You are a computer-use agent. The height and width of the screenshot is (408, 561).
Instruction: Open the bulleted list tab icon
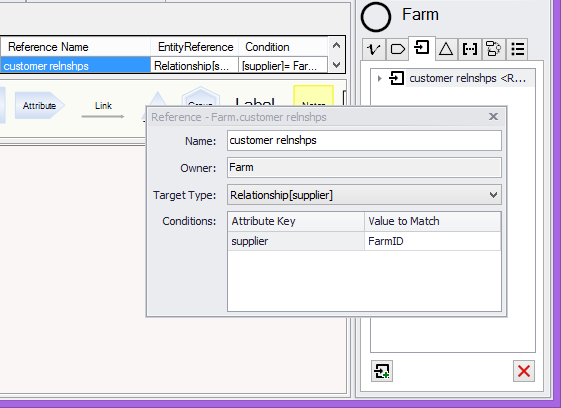pos(518,49)
